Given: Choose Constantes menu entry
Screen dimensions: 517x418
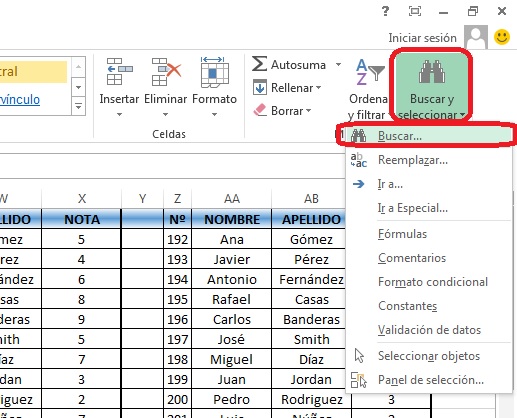Looking at the screenshot, I should pyautogui.click(x=429, y=306).
